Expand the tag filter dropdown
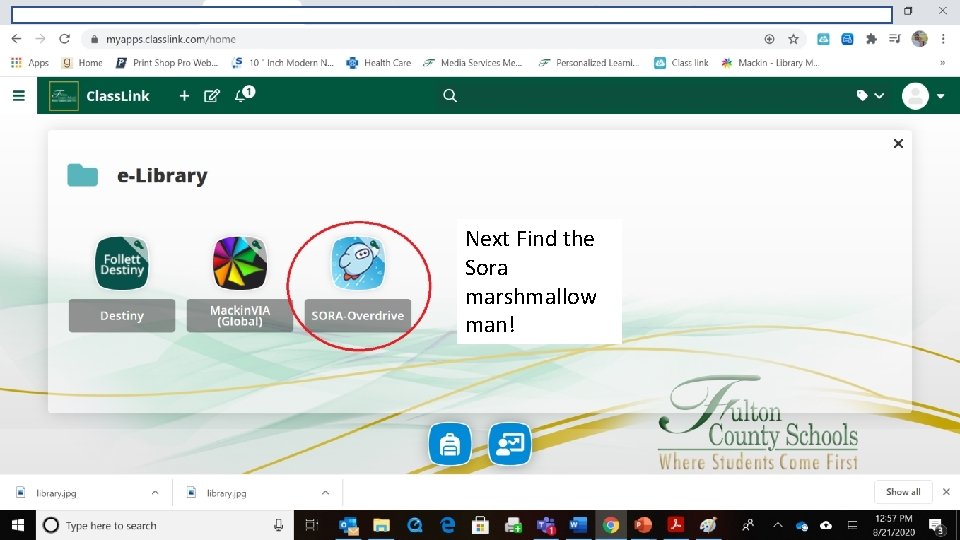This screenshot has width=960, height=540. coord(870,96)
